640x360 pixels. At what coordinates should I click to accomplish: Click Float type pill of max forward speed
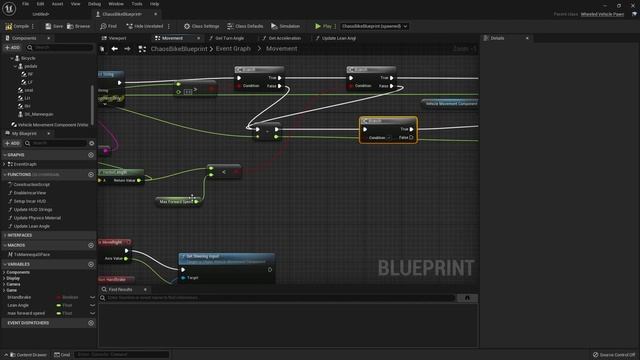pyautogui.click(x=64, y=313)
